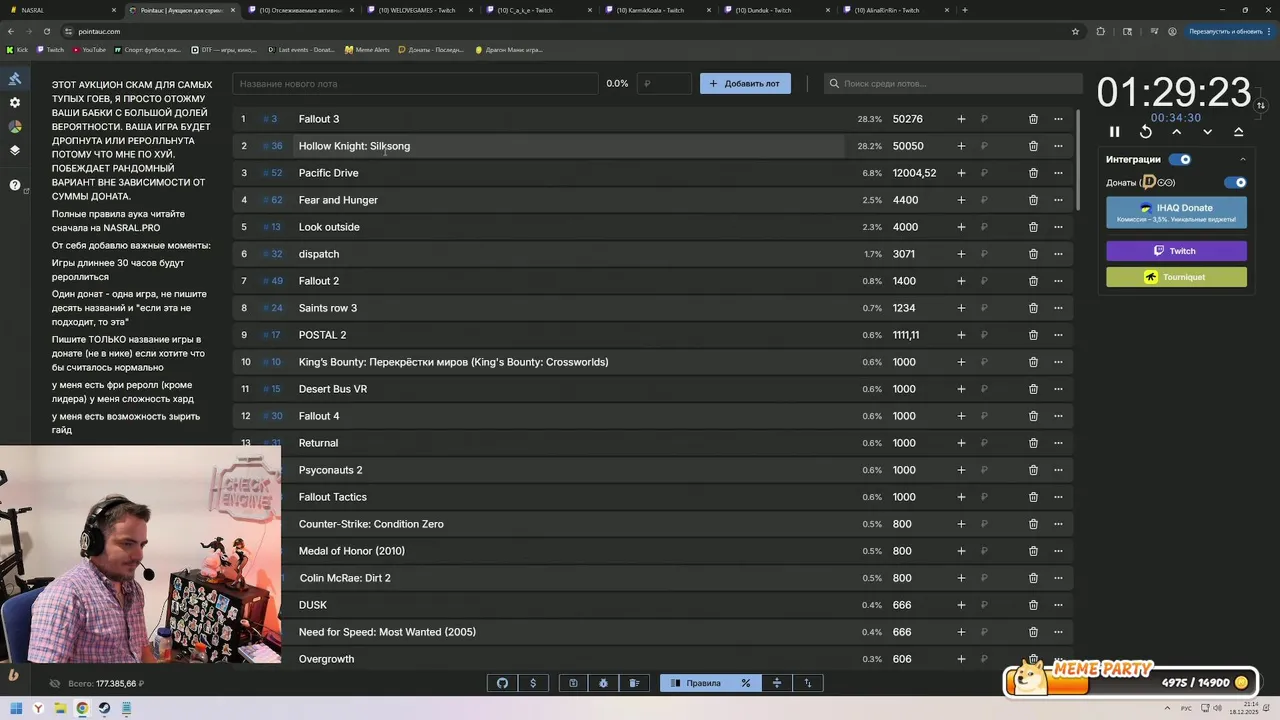The image size is (1280, 720).
Task: Delete the DUSK lot
Action: (1033, 605)
